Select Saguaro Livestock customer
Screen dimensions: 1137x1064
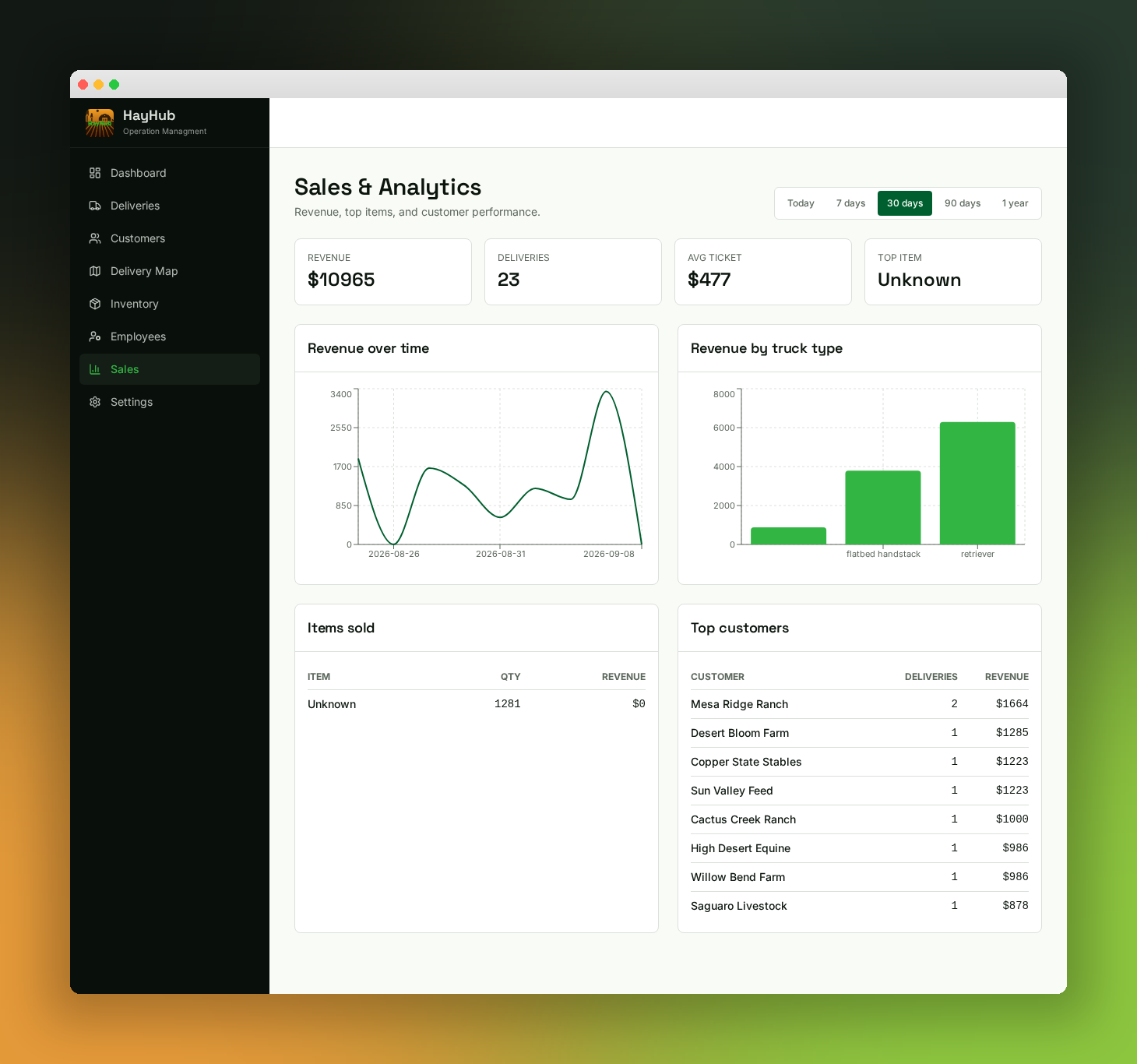860,906
